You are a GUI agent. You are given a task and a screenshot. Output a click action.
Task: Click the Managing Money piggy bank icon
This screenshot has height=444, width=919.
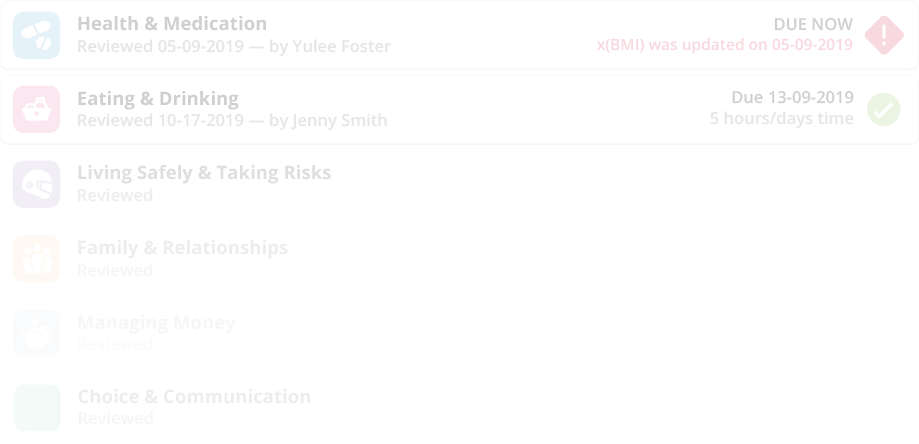36,333
